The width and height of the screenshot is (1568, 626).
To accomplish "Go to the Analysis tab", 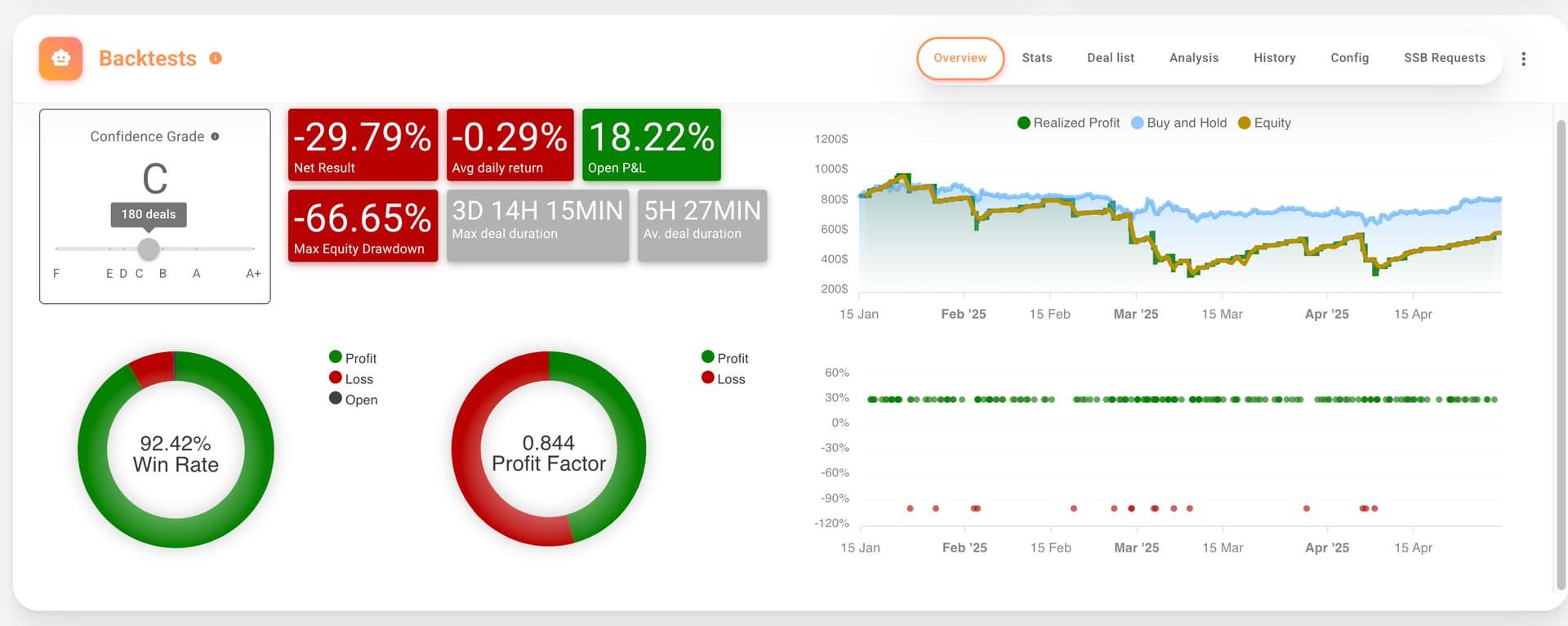I will 1193,58.
